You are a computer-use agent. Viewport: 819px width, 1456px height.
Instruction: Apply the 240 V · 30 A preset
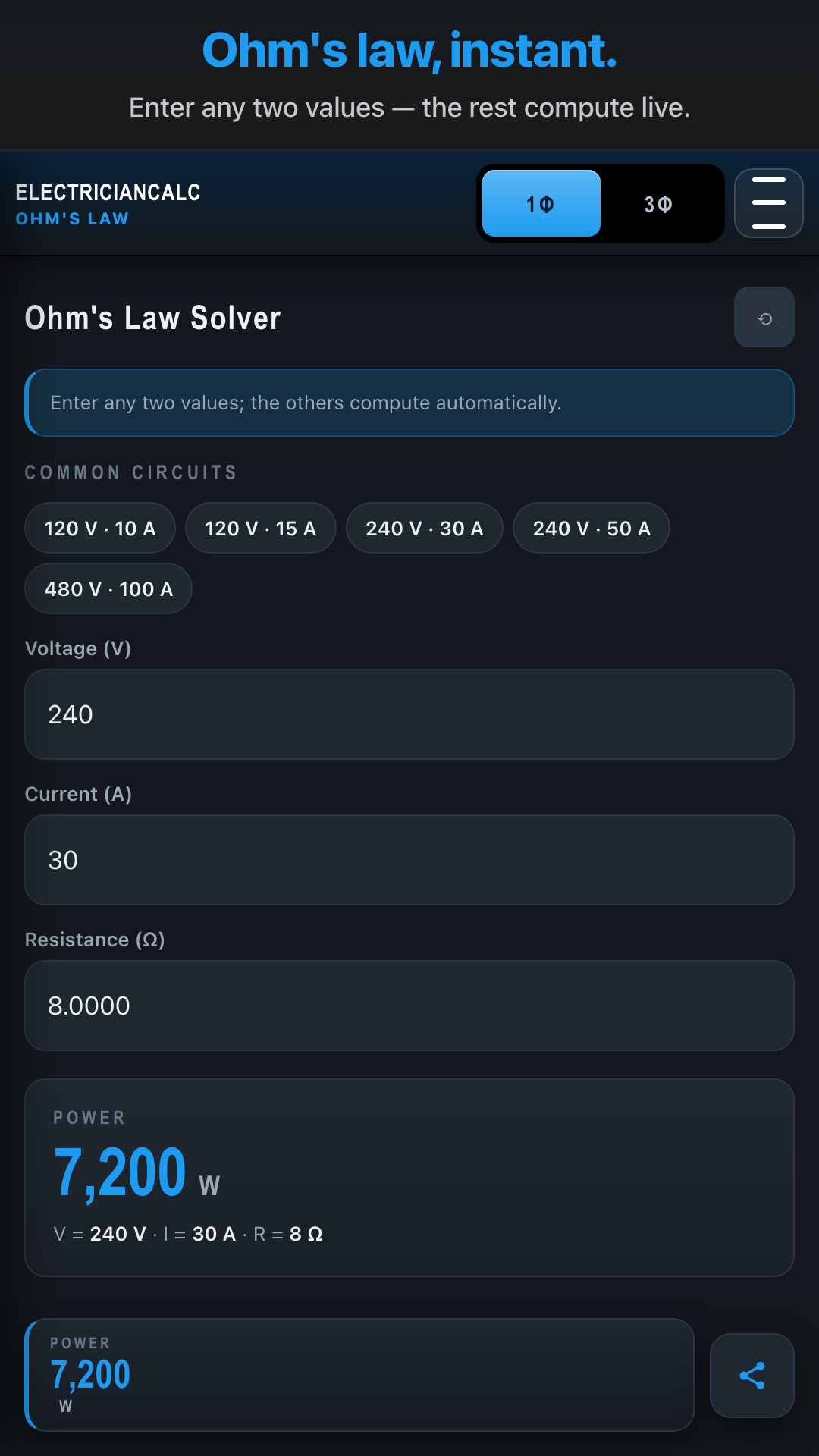tap(424, 529)
